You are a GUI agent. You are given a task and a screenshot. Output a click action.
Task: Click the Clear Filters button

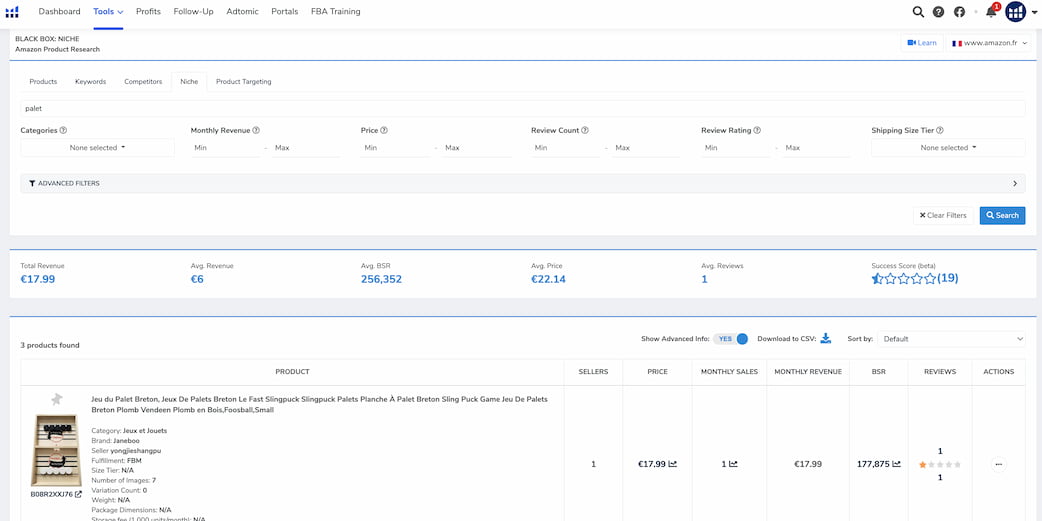click(944, 215)
